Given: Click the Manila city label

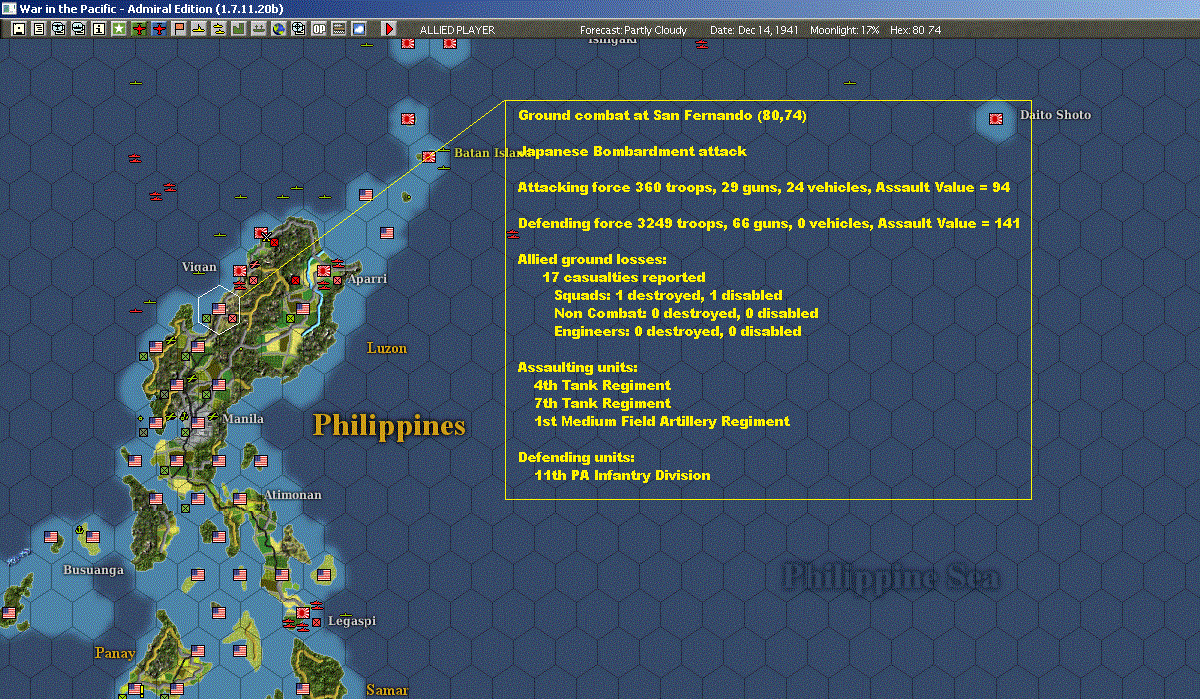Looking at the screenshot, I should [x=243, y=418].
